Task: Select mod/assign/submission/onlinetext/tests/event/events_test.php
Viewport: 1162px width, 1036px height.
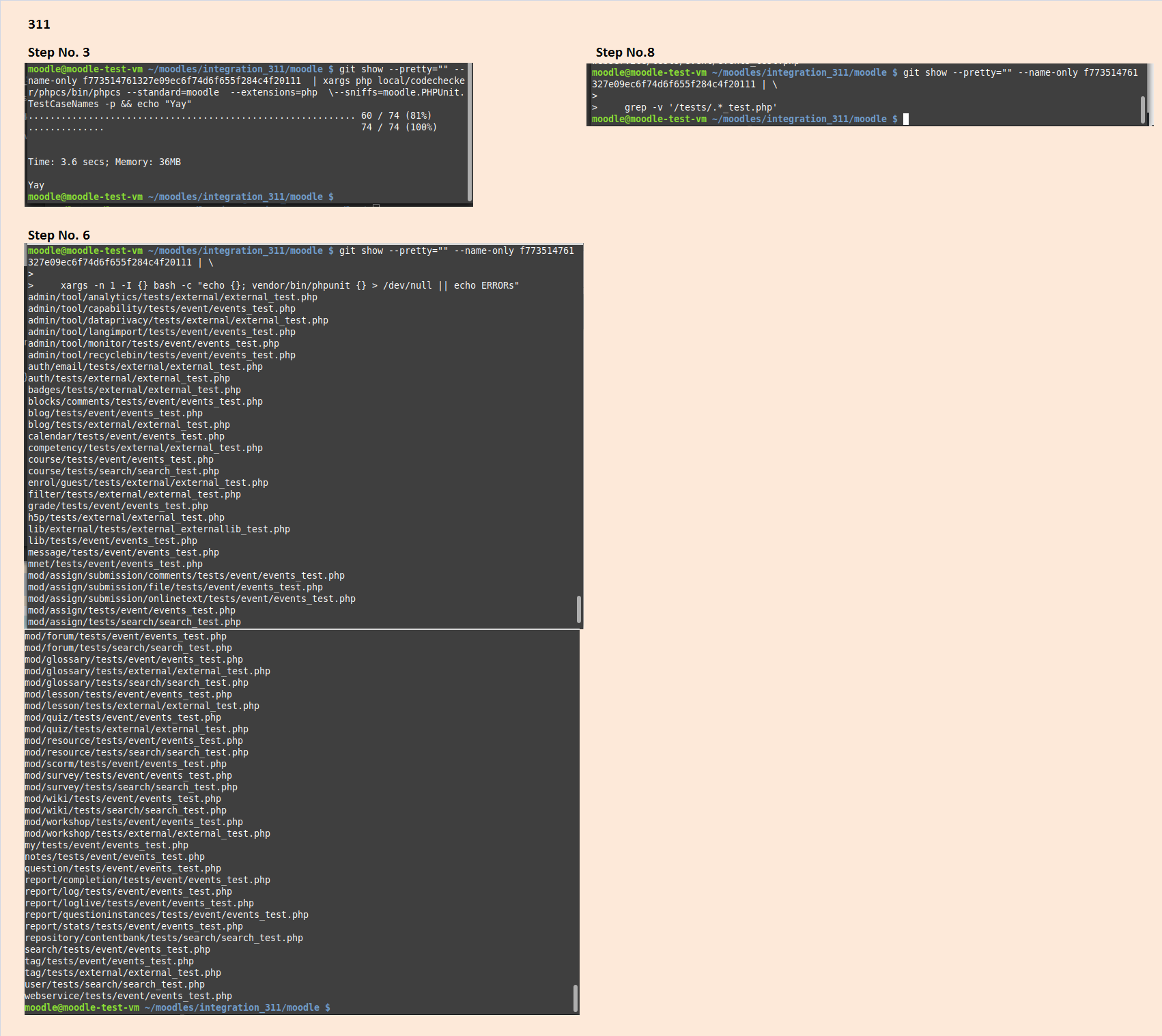Action: pyautogui.click(x=192, y=599)
